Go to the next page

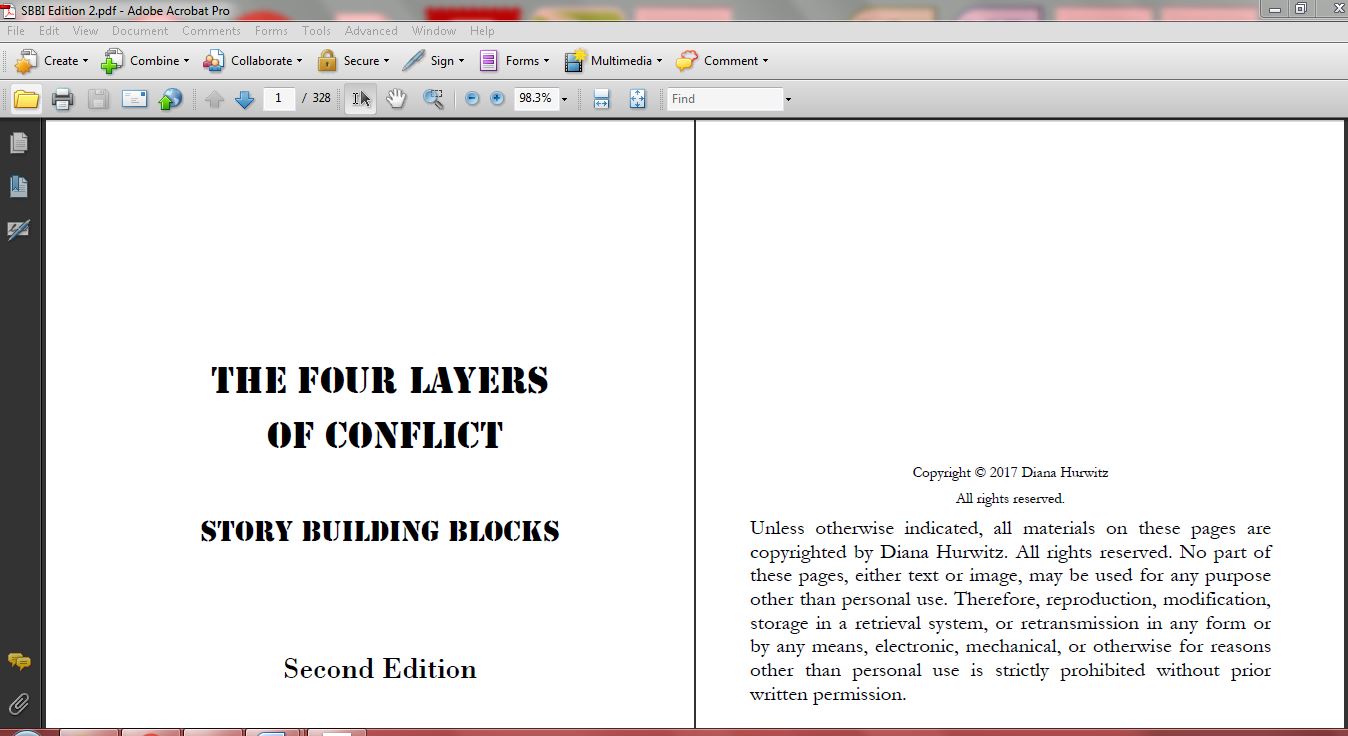pyautogui.click(x=245, y=99)
